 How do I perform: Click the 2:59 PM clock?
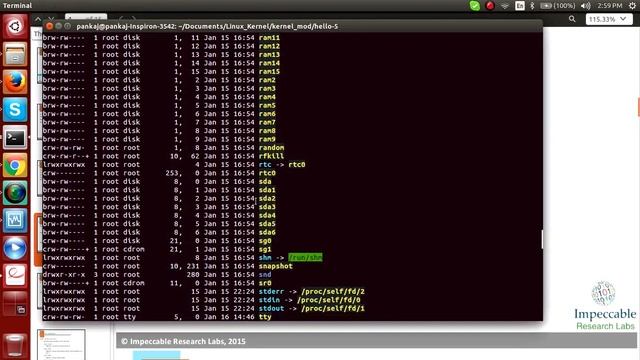[609, 6]
